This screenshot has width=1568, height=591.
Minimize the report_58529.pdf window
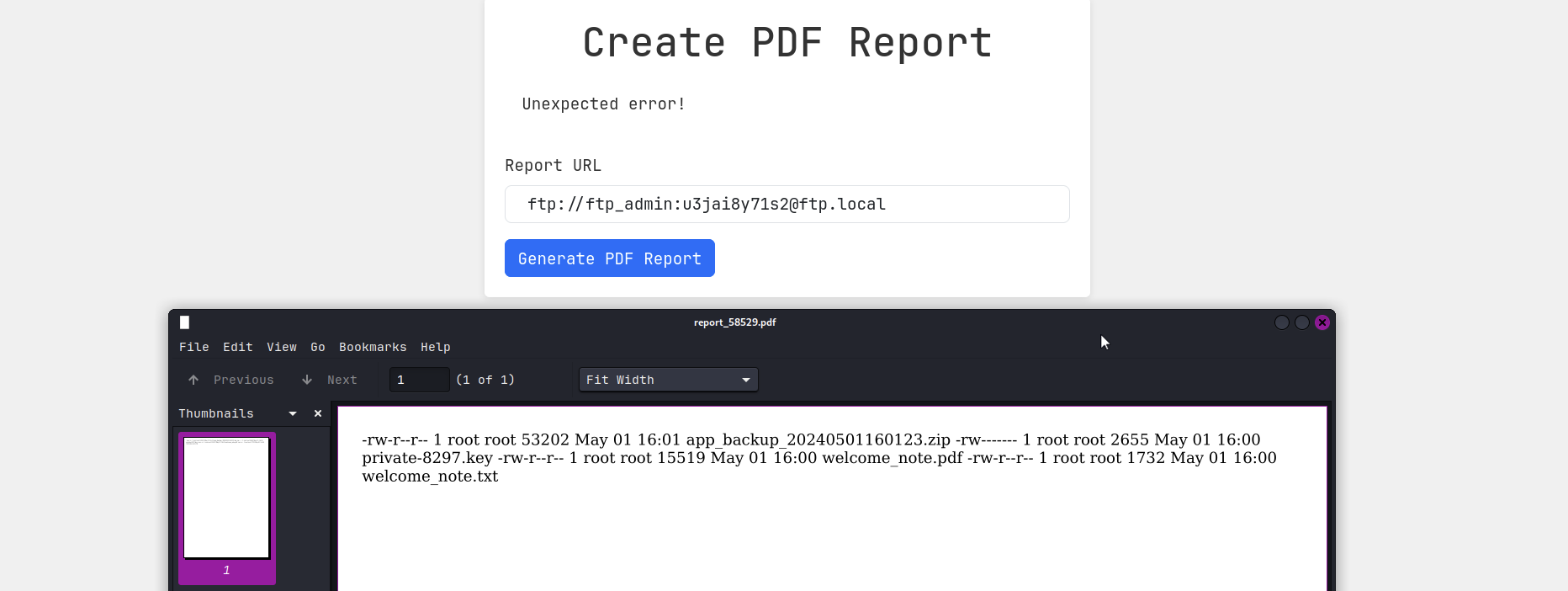coord(1281,322)
